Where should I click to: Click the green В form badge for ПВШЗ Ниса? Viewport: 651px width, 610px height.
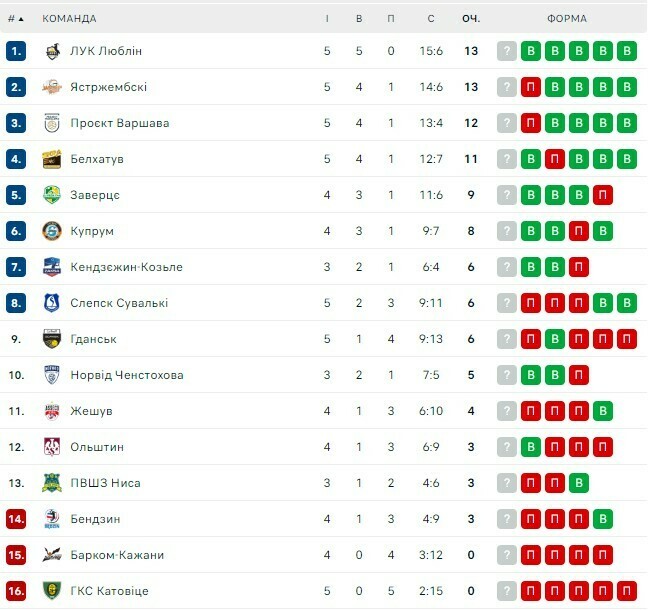point(579,483)
